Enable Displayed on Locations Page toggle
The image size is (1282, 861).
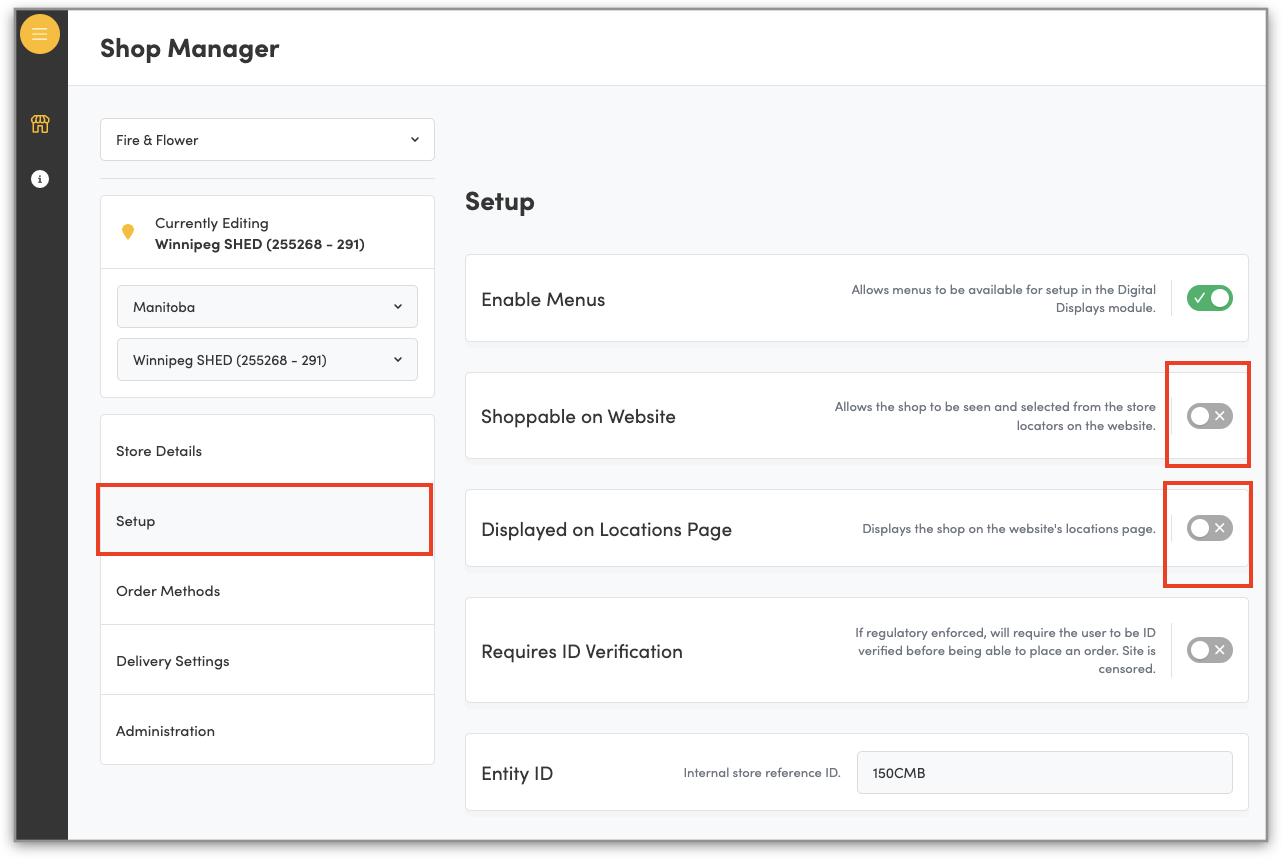1209,528
